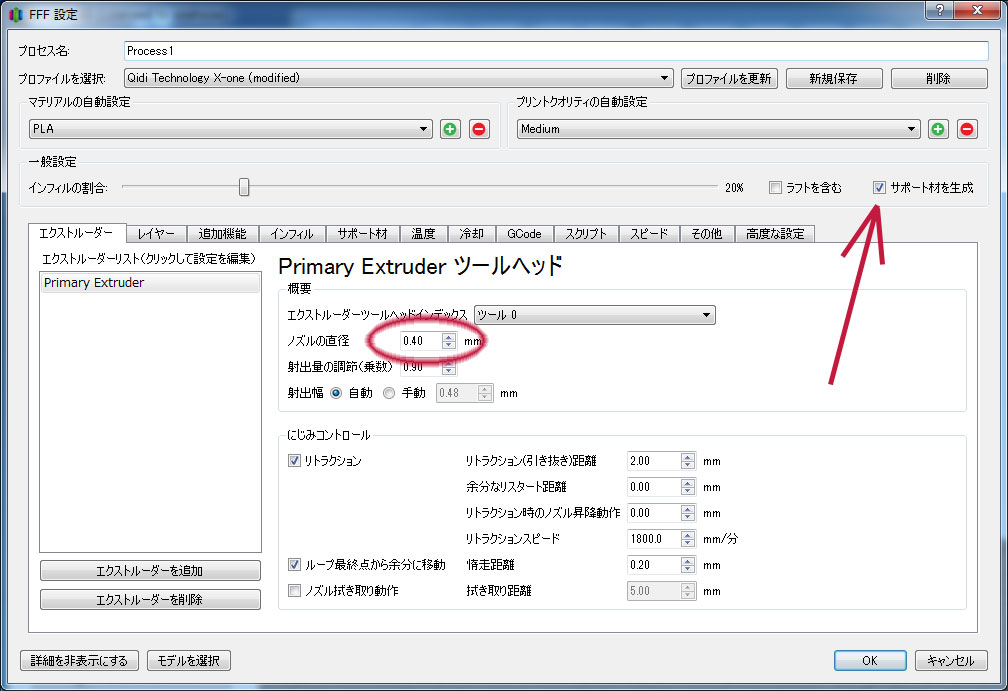1008x691 pixels.
Task: Click the help question mark in title bar
Action: click(939, 11)
